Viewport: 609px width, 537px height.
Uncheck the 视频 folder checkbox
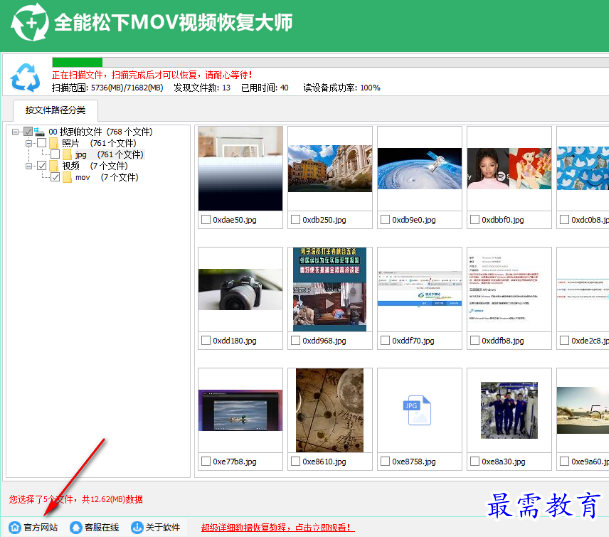pos(42,166)
